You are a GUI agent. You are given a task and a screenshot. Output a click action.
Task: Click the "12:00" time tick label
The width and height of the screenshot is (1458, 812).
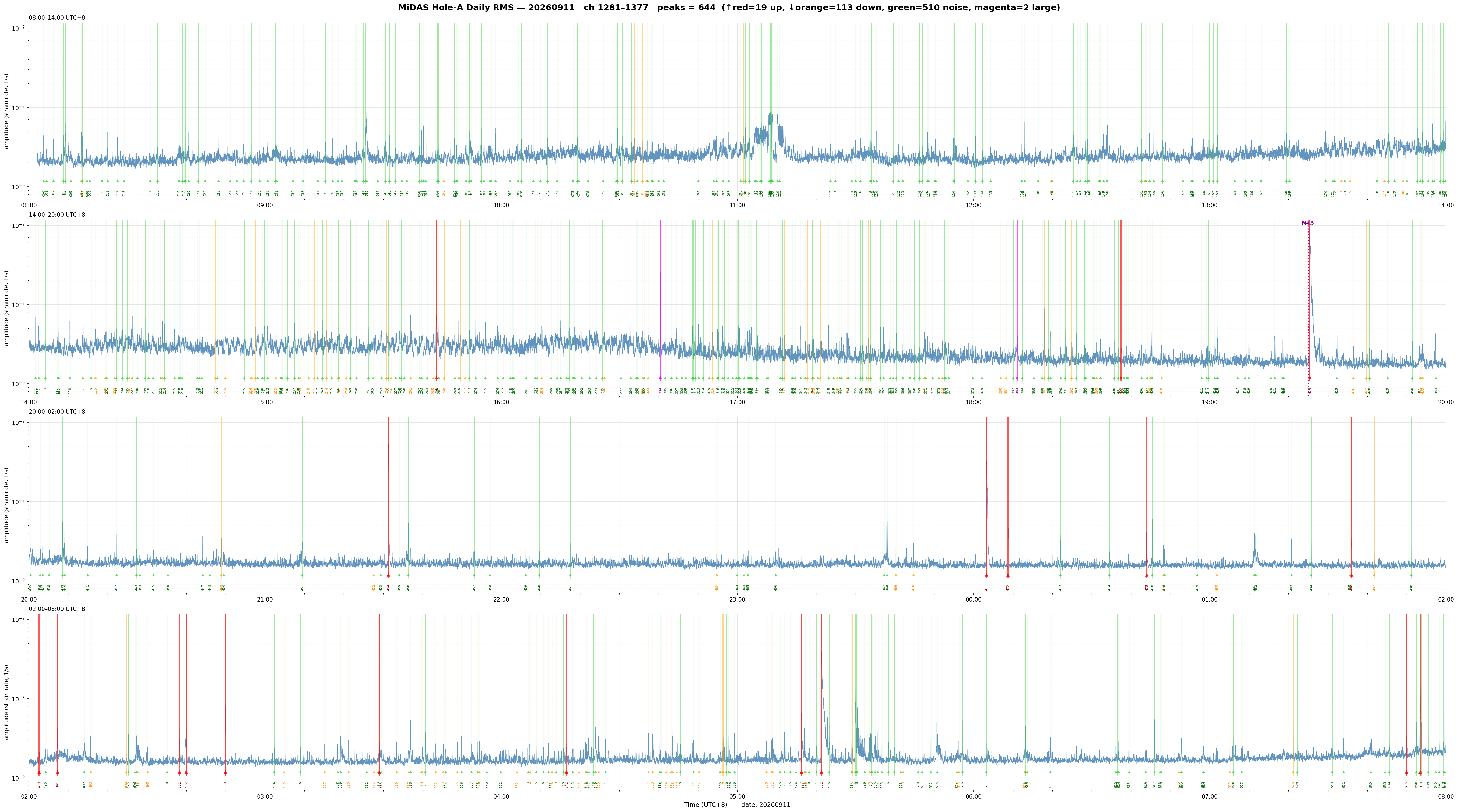coord(974,205)
